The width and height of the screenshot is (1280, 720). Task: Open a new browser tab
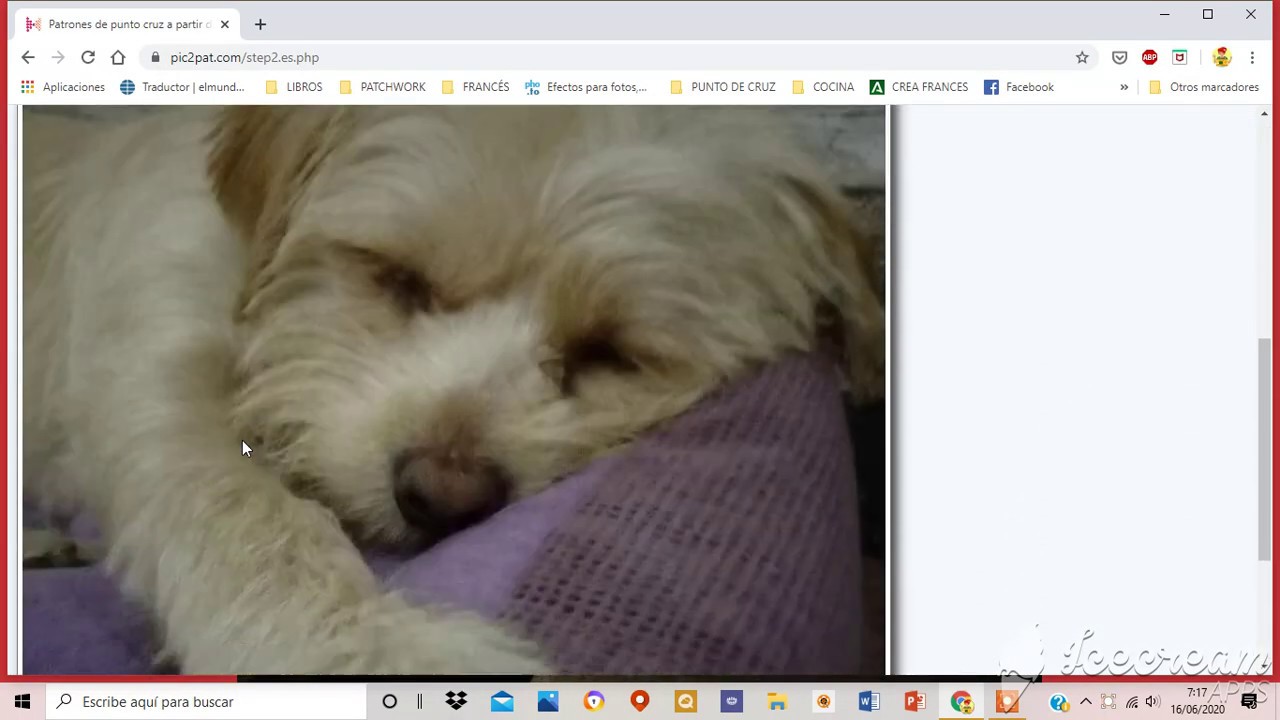point(260,24)
